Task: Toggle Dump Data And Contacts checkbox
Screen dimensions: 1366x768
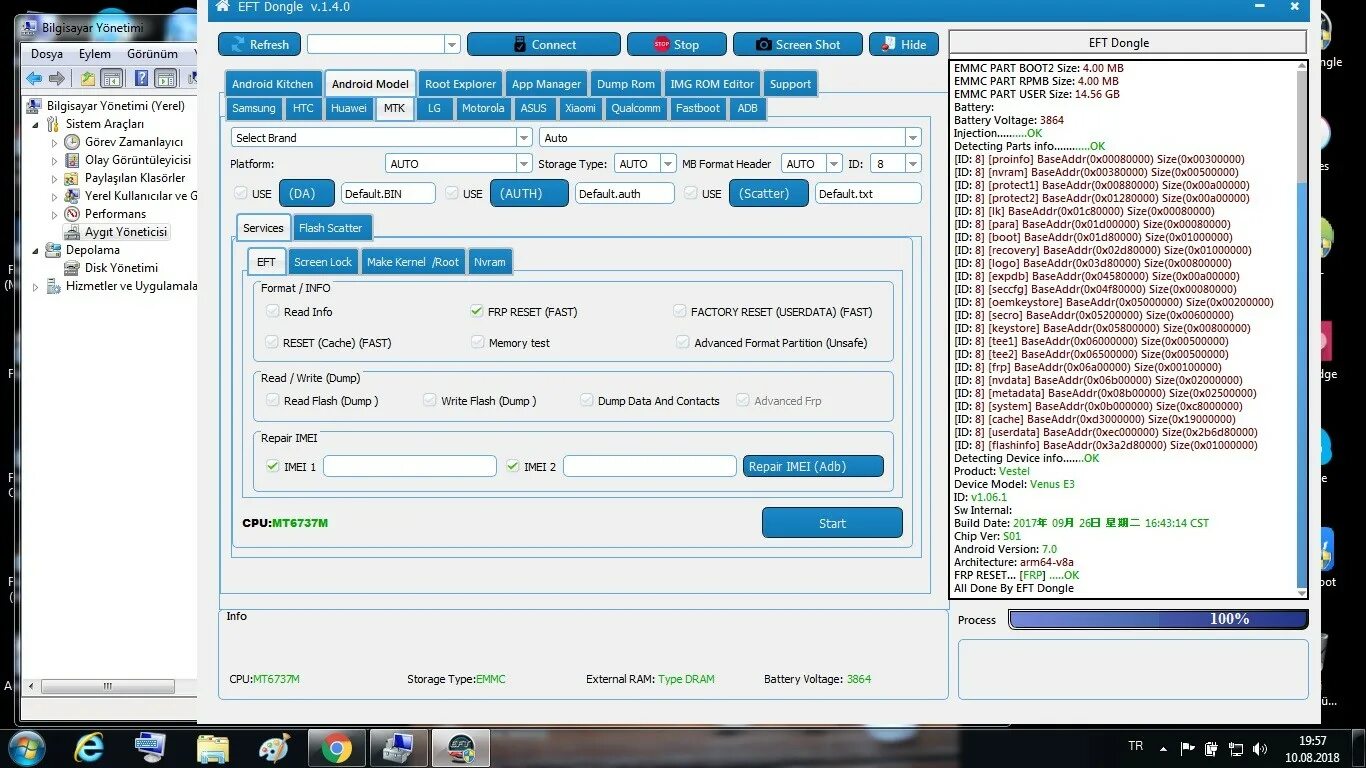Action: click(587, 400)
